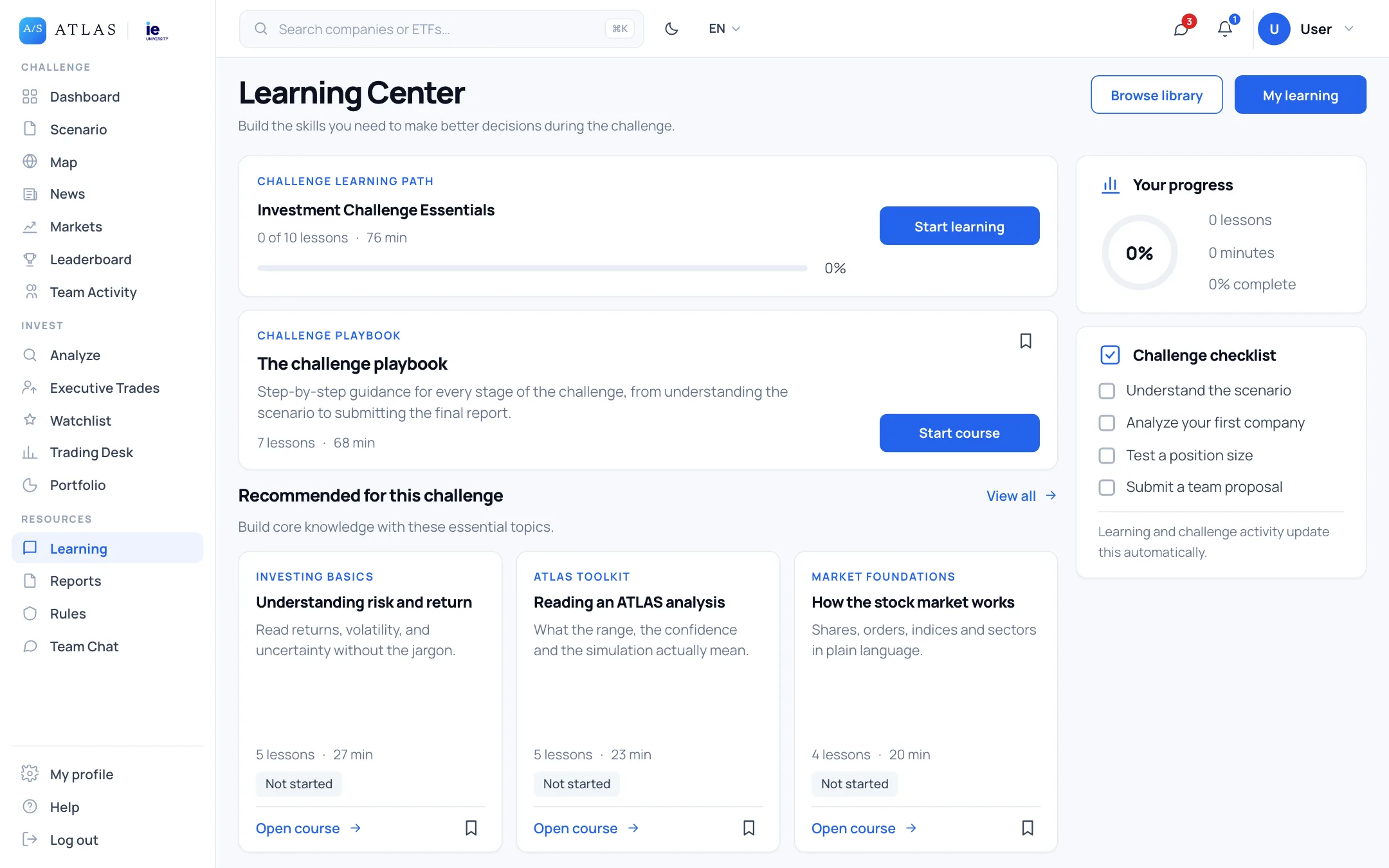Click My learning button
The width and height of the screenshot is (1389, 868).
tap(1300, 95)
